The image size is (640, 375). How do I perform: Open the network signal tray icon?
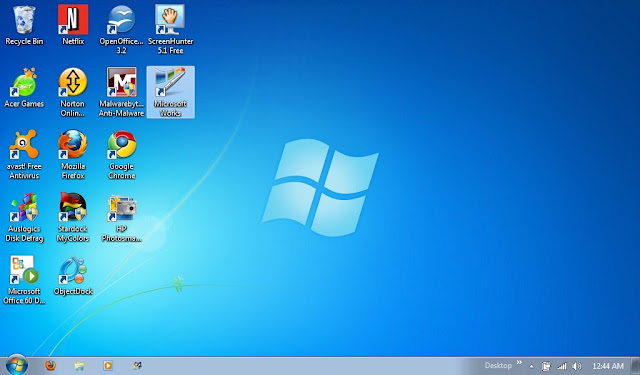click(562, 366)
